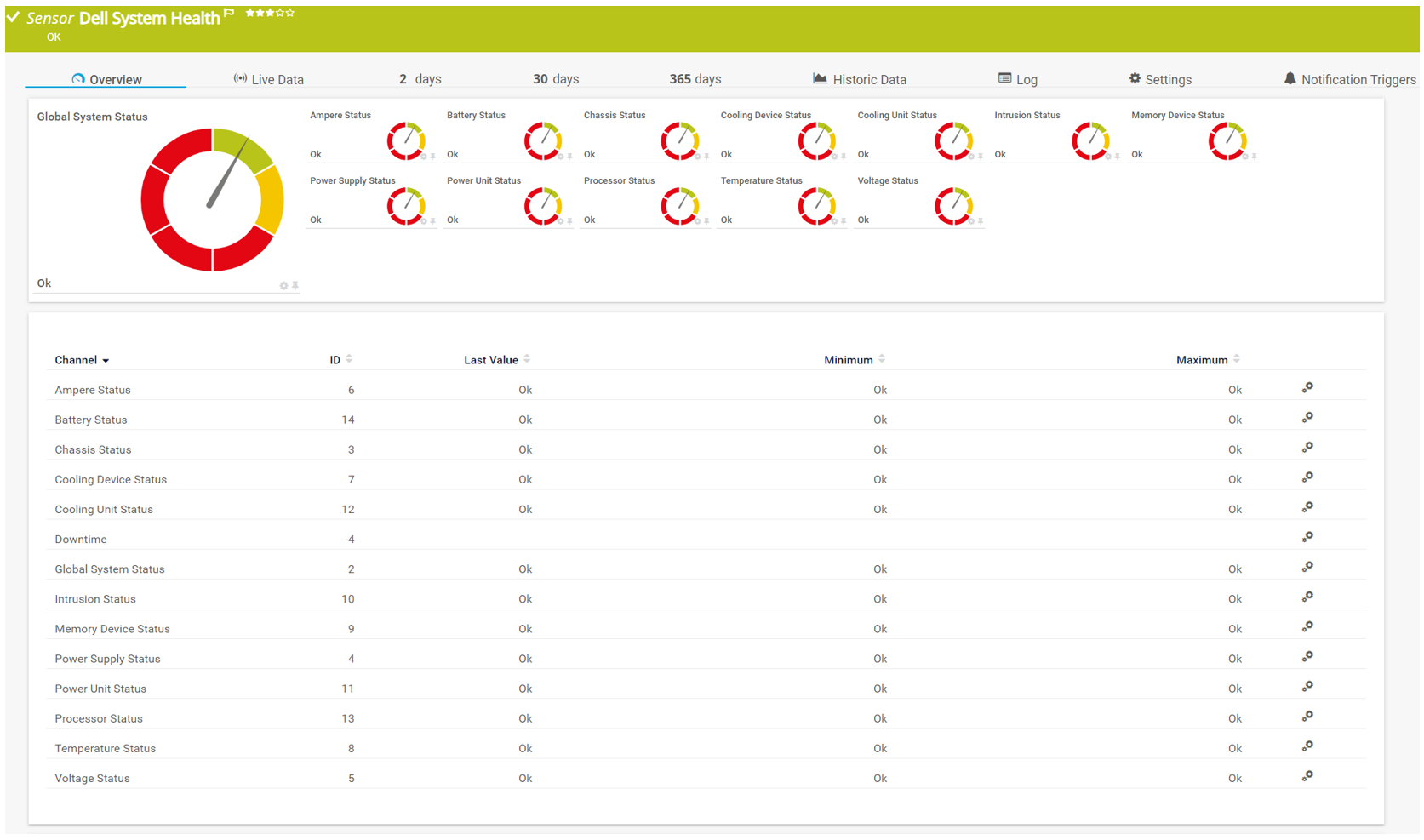Open the Ampere Status gauge settings gear
The image size is (1424, 840).
click(x=425, y=157)
